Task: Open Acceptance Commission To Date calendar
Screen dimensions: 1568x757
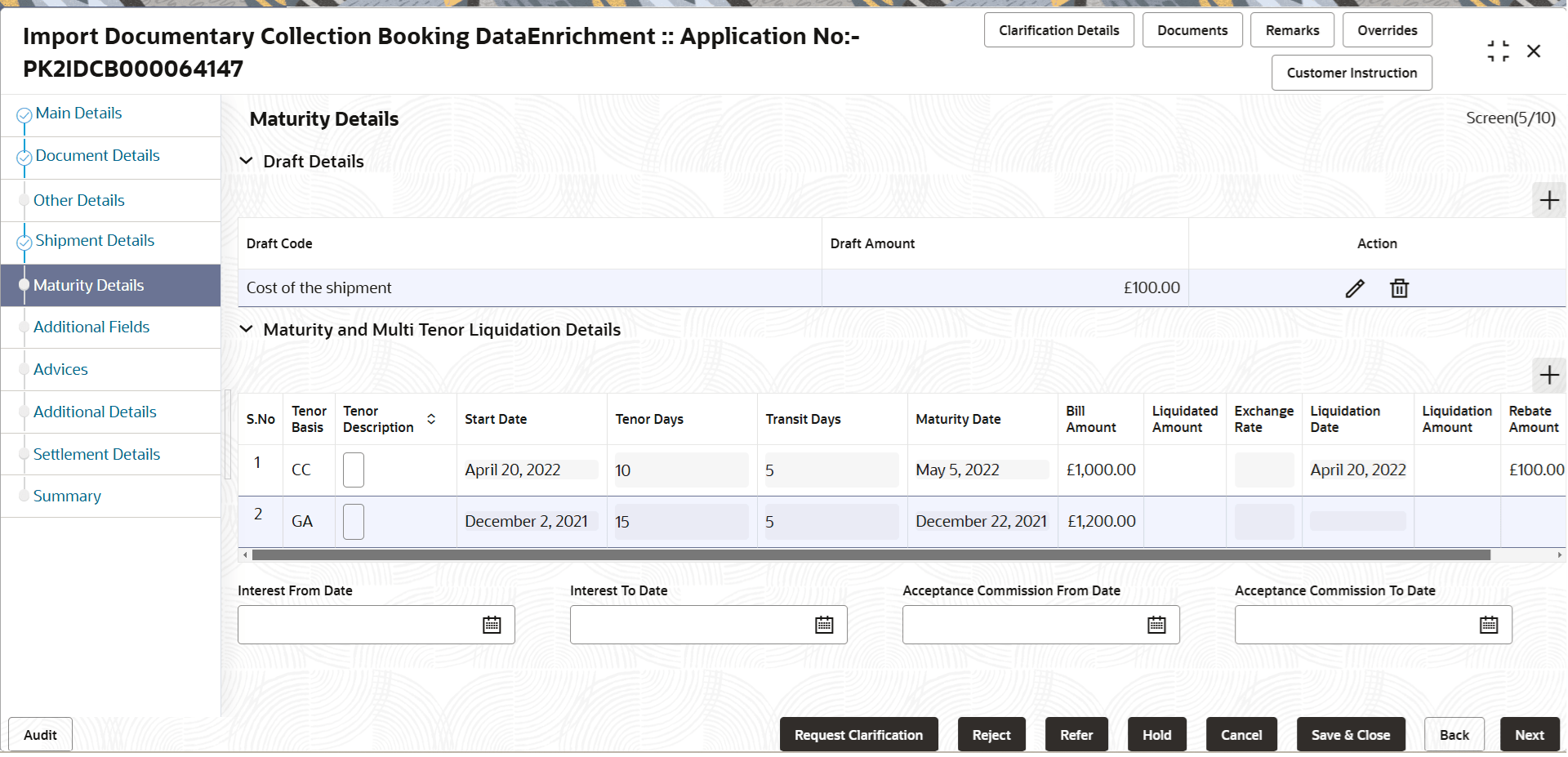Action: (1489, 625)
